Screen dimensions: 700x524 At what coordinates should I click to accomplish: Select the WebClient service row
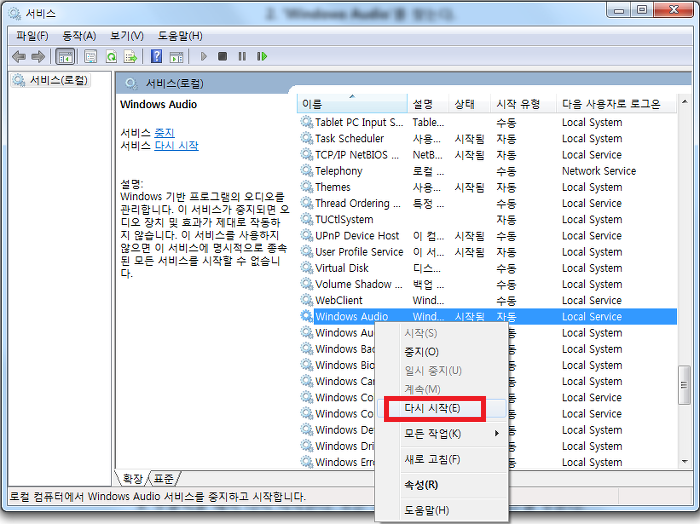click(x=488, y=300)
